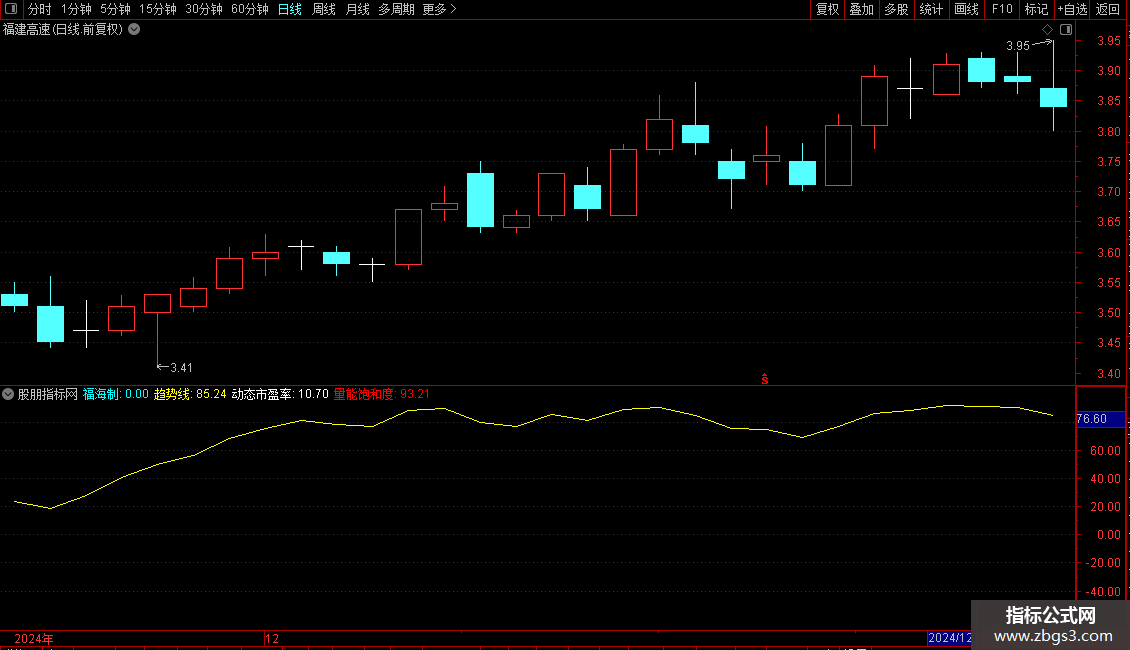Select the 30分钟 period tab

click(204, 9)
